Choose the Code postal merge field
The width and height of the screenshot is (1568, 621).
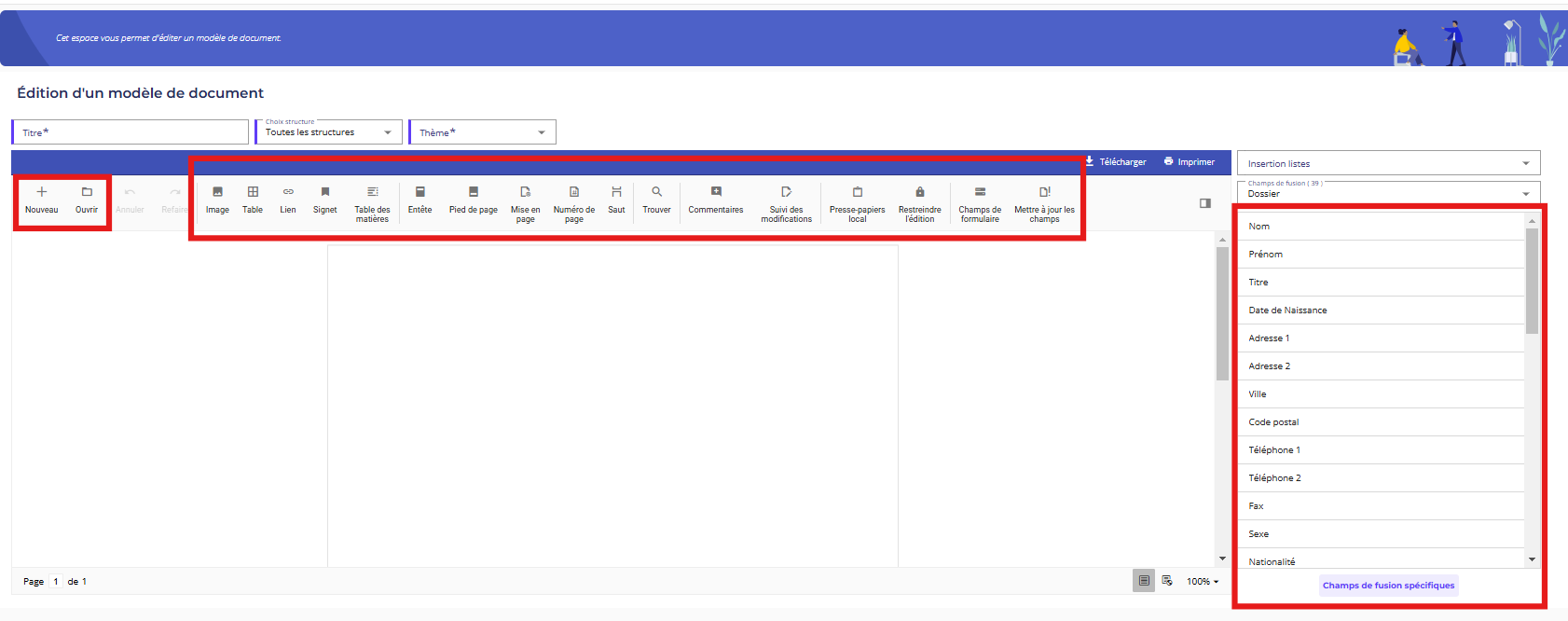click(x=1273, y=422)
